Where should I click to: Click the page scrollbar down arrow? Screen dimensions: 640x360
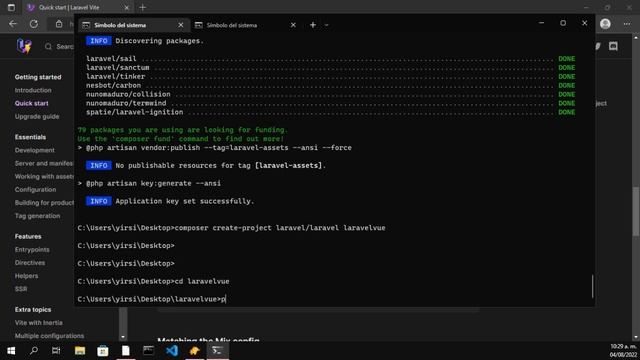(636, 337)
